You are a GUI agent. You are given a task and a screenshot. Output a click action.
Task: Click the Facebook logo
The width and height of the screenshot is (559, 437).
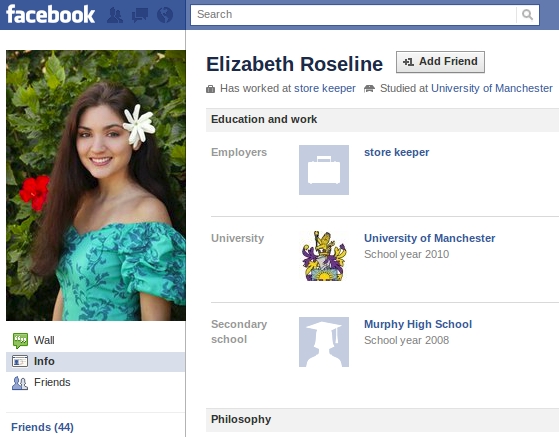click(x=50, y=15)
